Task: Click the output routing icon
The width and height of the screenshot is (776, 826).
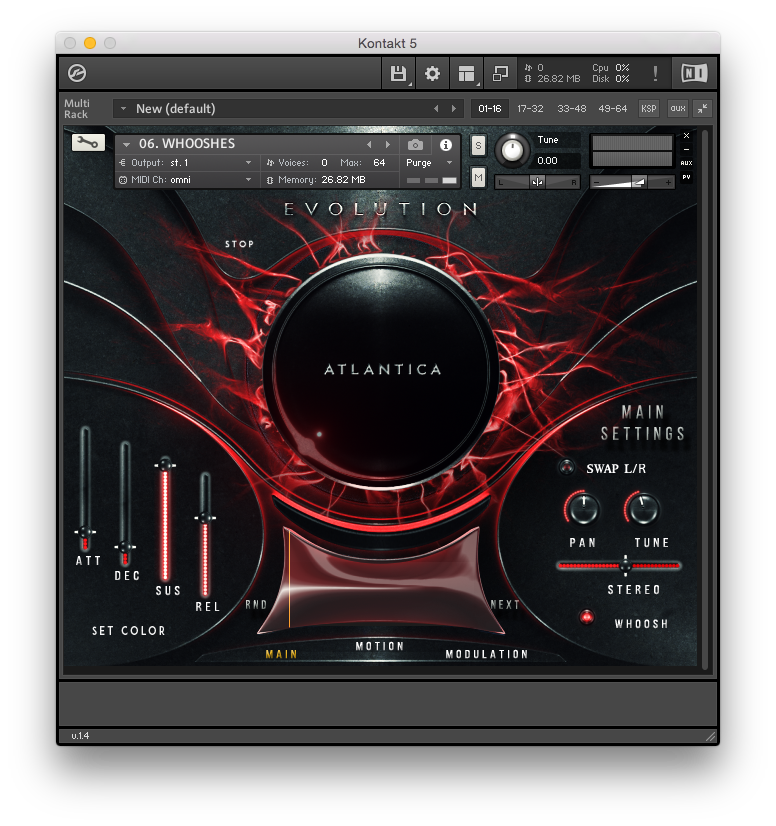Action: 123,163
